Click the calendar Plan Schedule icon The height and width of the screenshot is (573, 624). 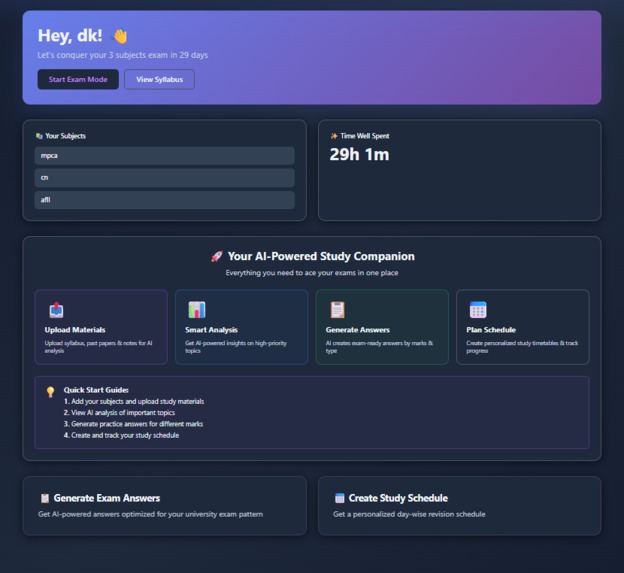coord(478,310)
